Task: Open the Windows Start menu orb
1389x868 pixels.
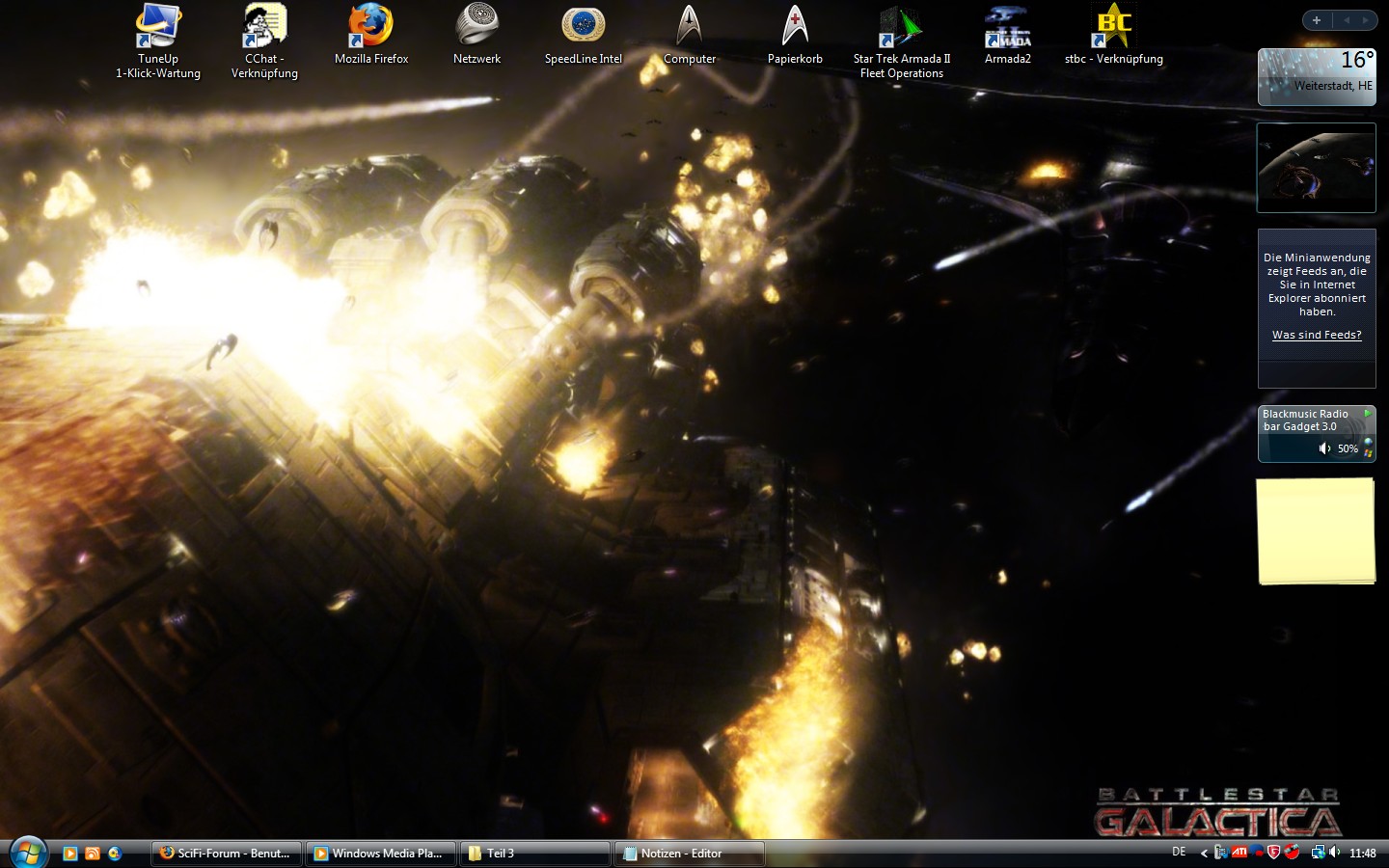Action: 28,852
